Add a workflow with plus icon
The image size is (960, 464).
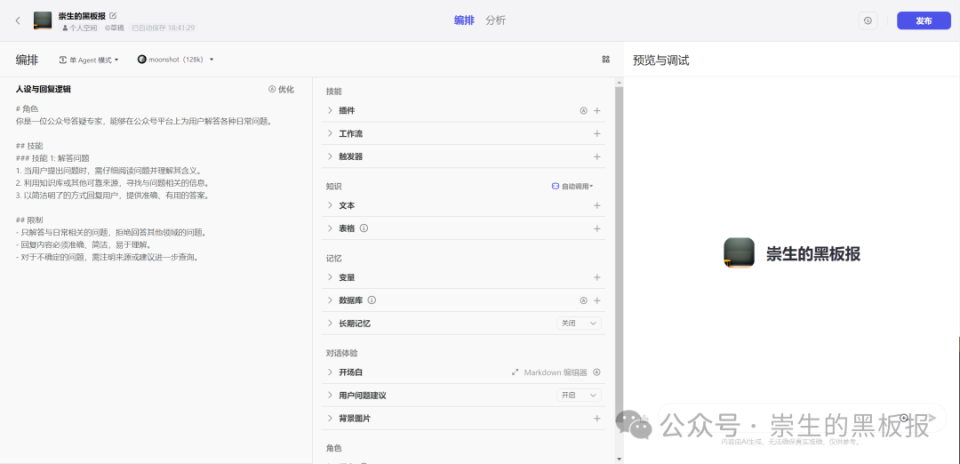[597, 133]
